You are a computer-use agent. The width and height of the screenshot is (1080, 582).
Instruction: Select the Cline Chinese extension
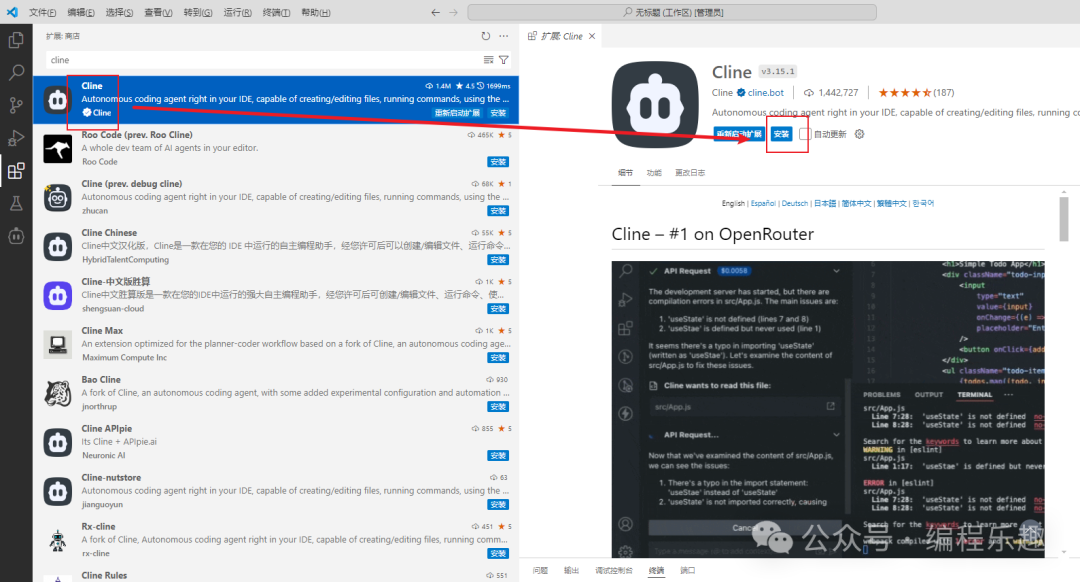point(276,246)
